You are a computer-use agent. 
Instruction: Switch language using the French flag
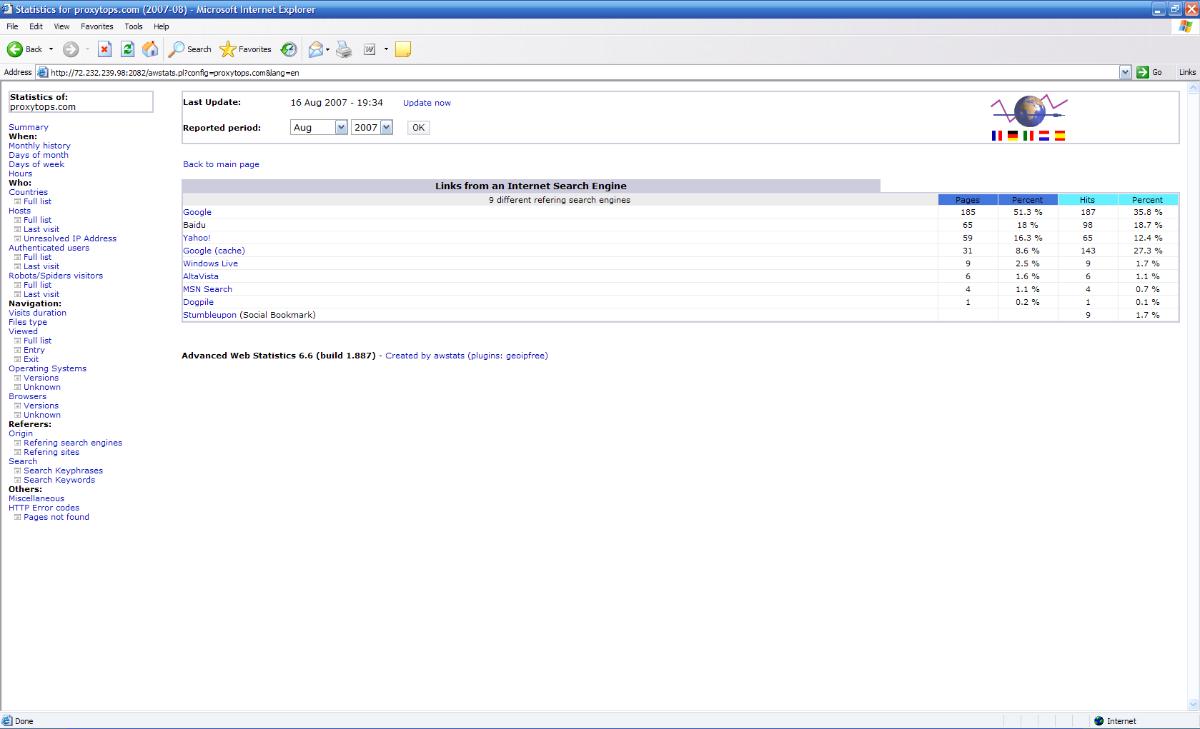tap(996, 136)
